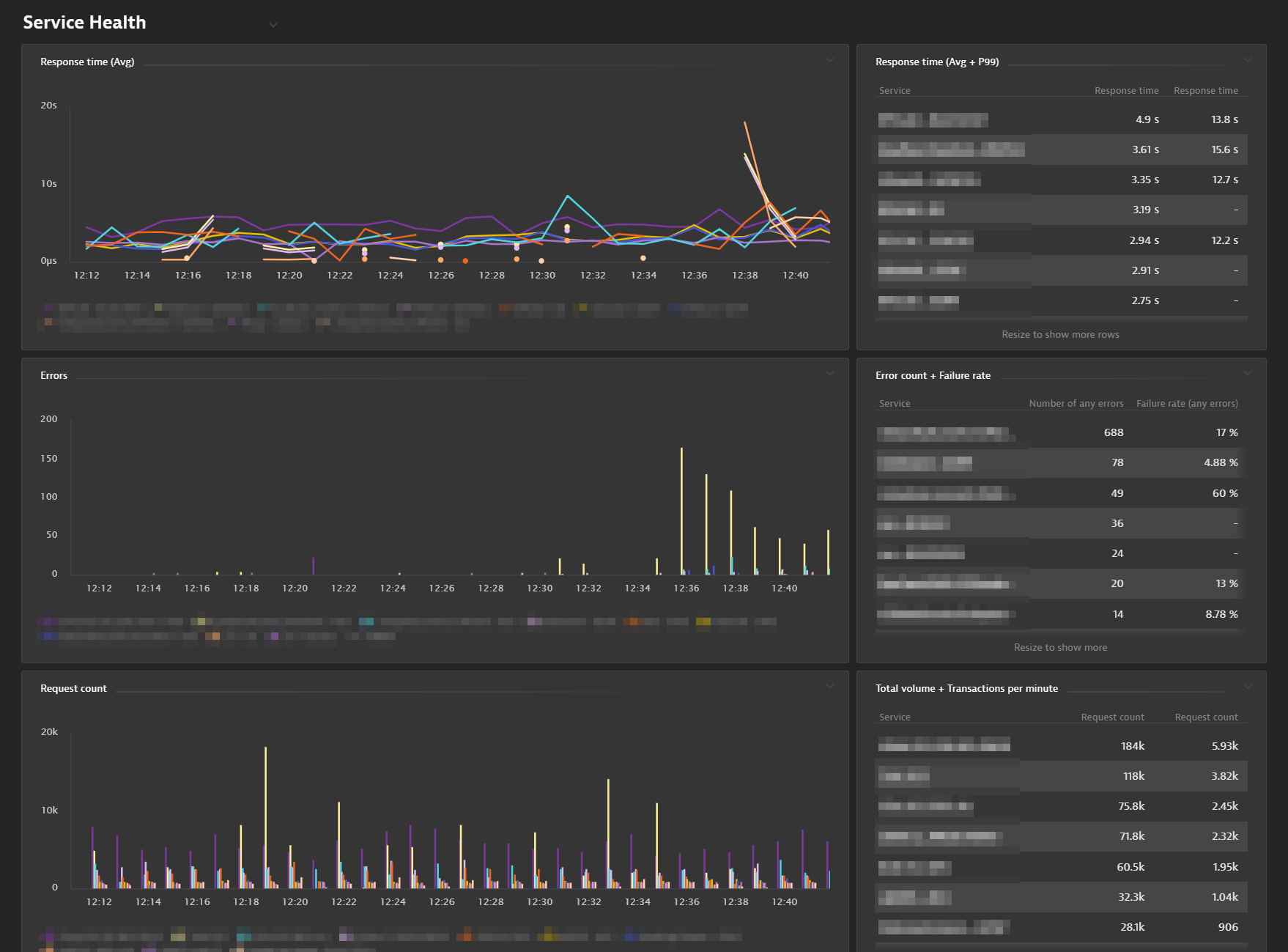Select the 2.45k request count cell
This screenshot has width=1288, height=952.
pyautogui.click(x=1224, y=806)
